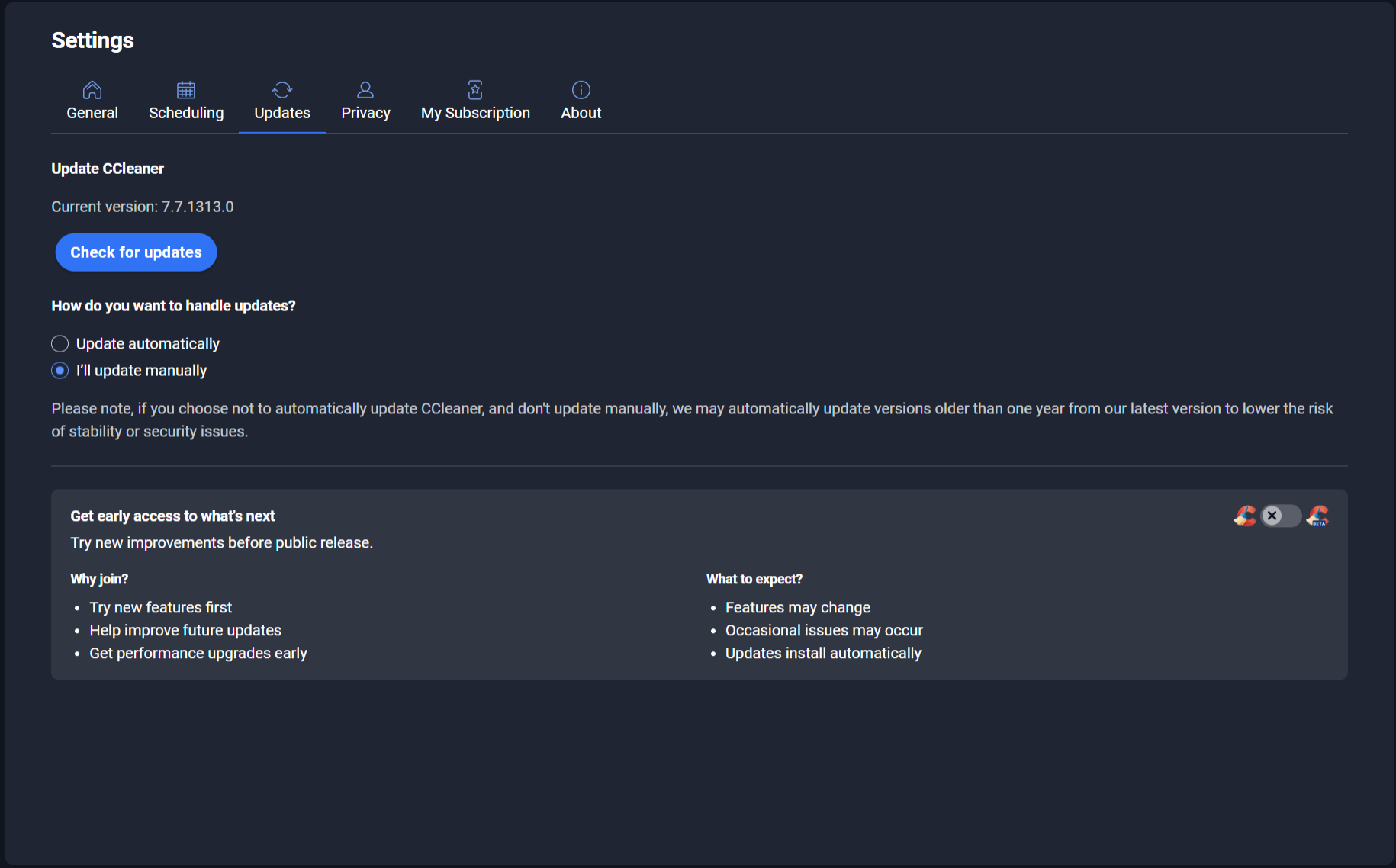Switch to the Scheduling tab label

pos(186,113)
